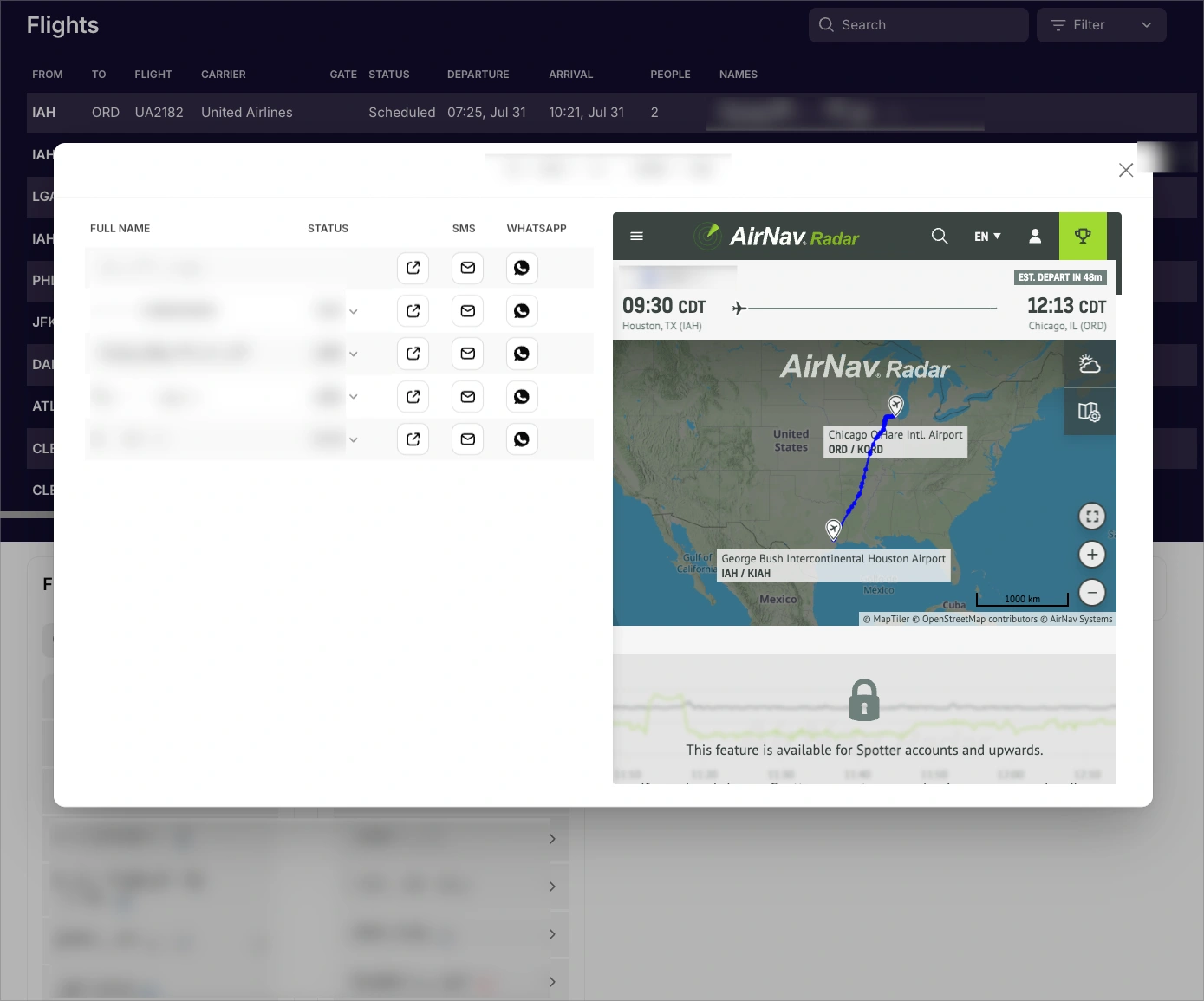The height and width of the screenshot is (1001, 1204).
Task: Click the SMS envelope icon for the first contact
Action: [467, 268]
